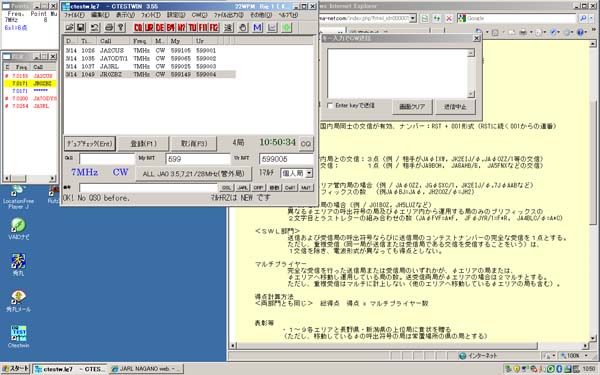
Task: Click the デュプチェック(Ent) button
Action: (x=90, y=143)
